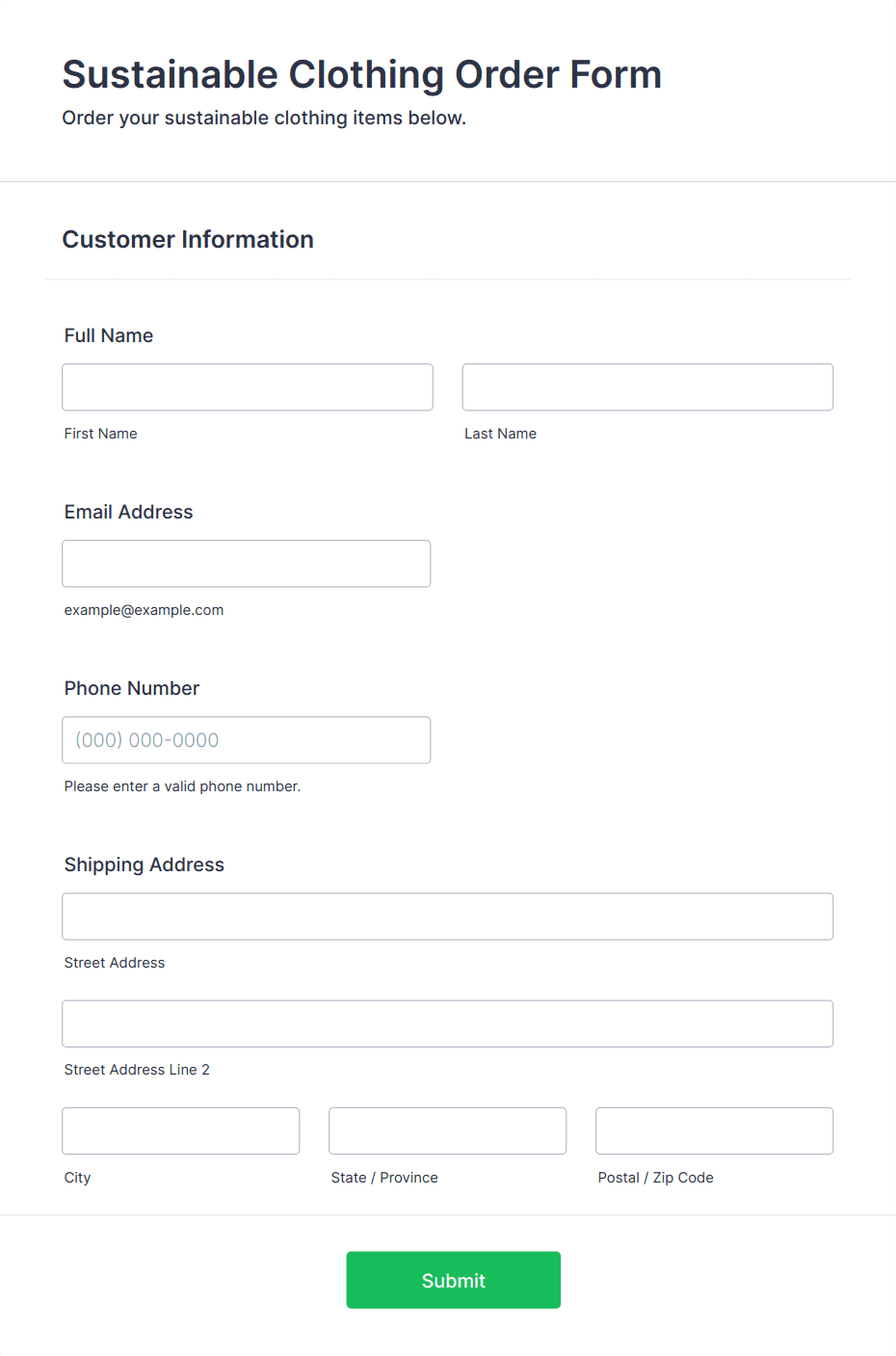Screen dimensions: 896x1356
Task: Click the Sustainable Clothing Order Form title
Action: point(362,74)
